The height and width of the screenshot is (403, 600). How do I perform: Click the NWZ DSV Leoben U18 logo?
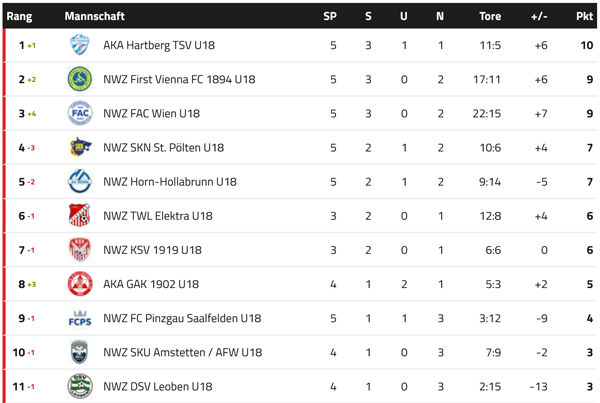point(80,386)
